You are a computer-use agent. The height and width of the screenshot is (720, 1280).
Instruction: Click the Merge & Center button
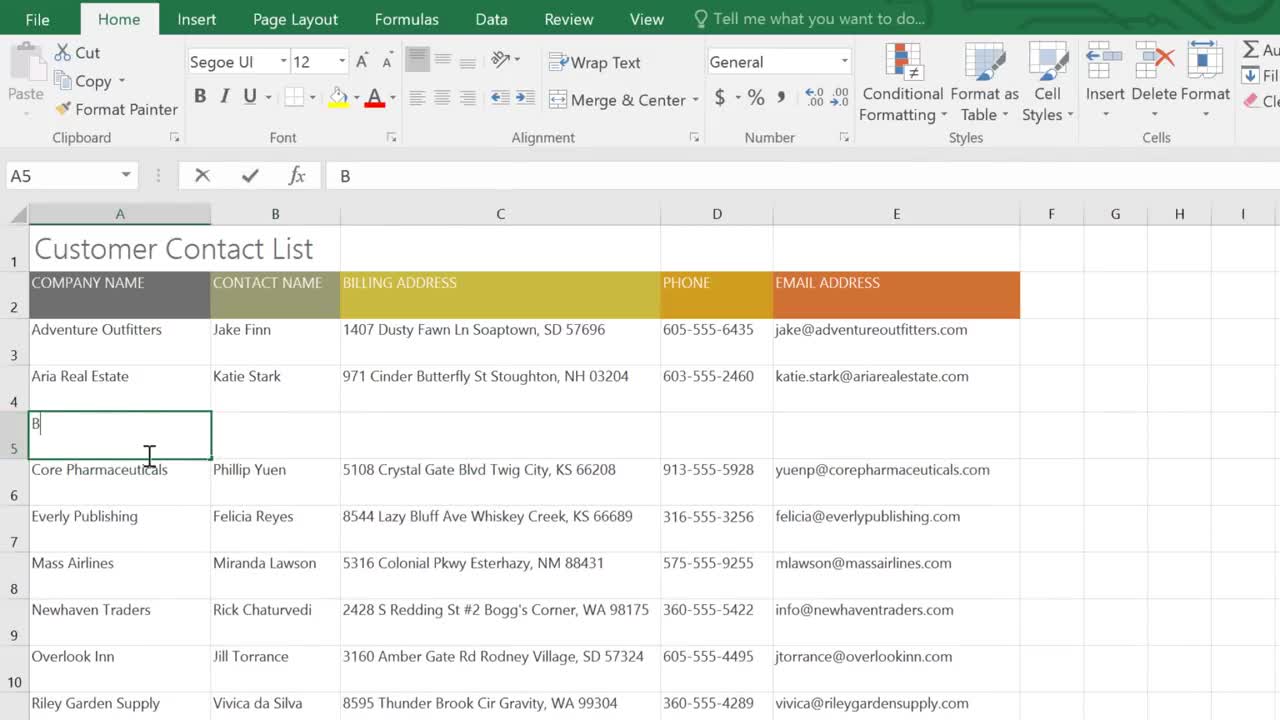617,100
